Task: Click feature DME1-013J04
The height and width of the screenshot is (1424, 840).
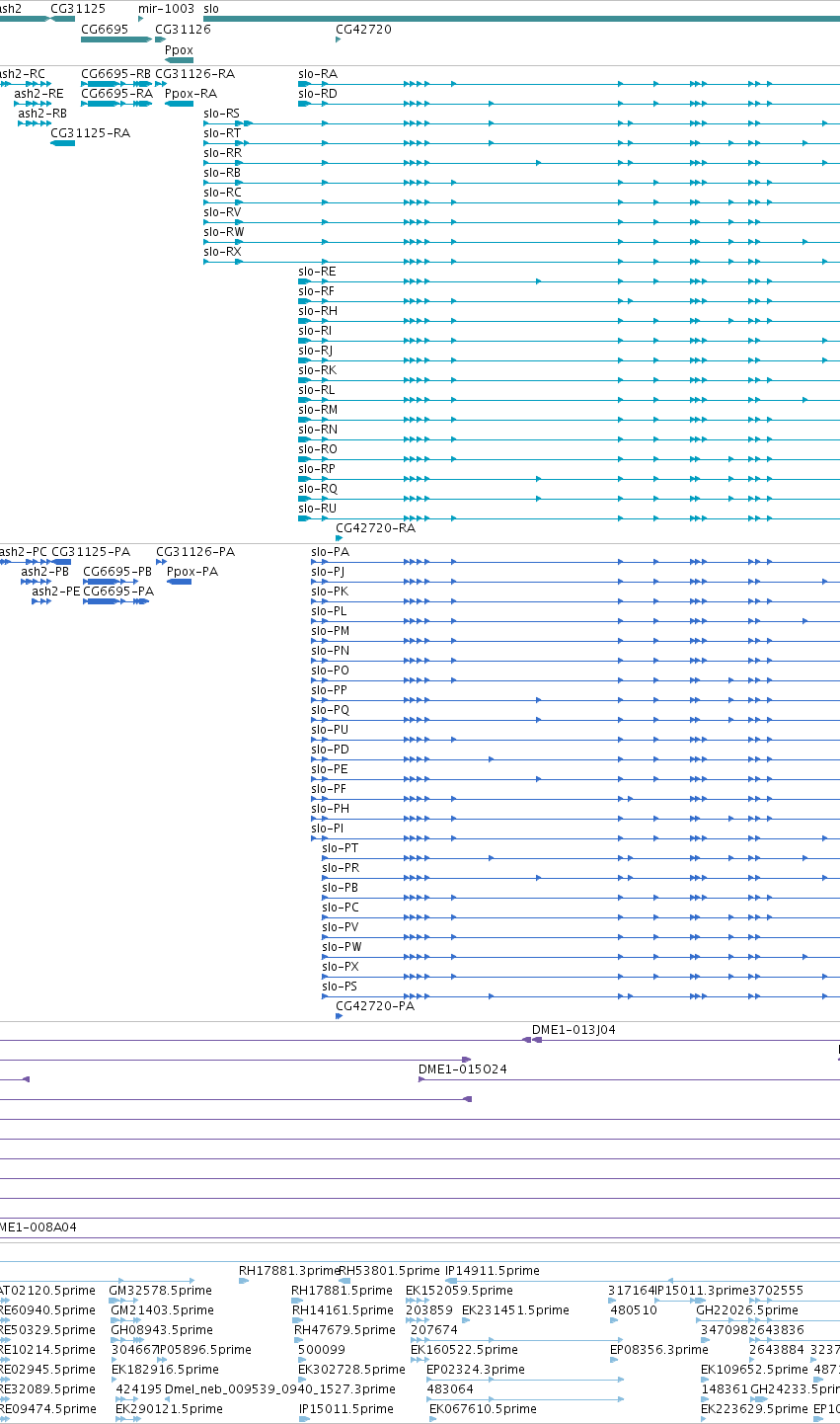Action: 573,1030
